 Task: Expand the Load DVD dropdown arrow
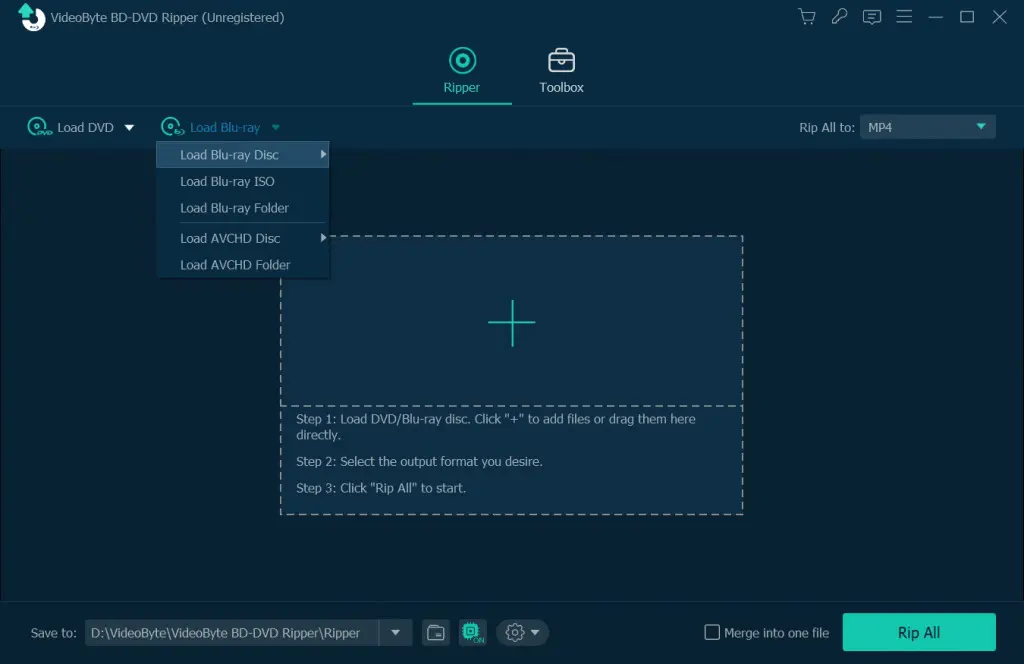129,128
